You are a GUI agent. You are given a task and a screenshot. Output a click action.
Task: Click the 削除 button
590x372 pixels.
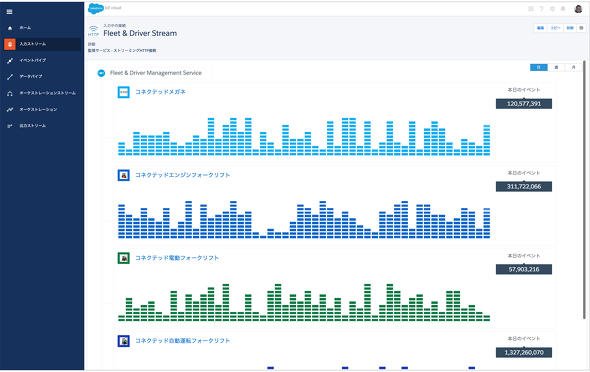click(x=570, y=28)
